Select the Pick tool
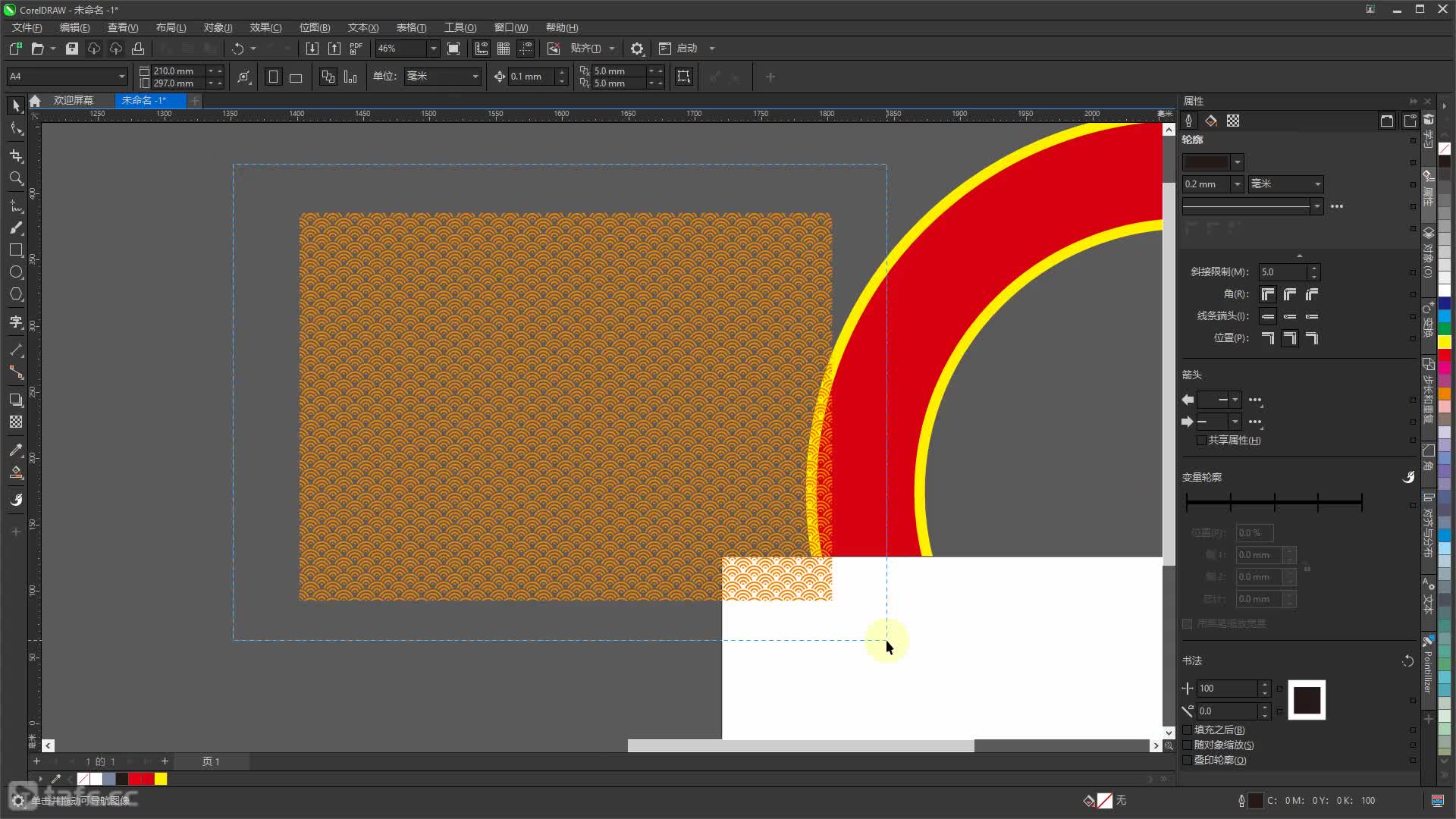The height and width of the screenshot is (819, 1456). coord(16,106)
